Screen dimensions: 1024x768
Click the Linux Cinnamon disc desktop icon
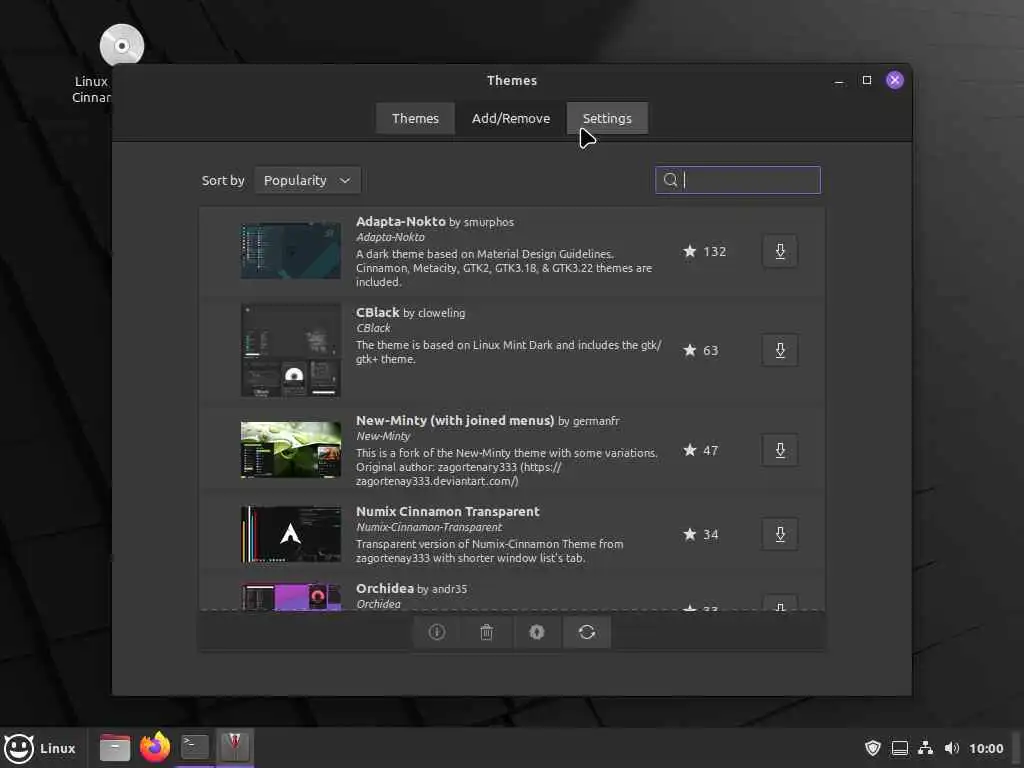tap(121, 46)
